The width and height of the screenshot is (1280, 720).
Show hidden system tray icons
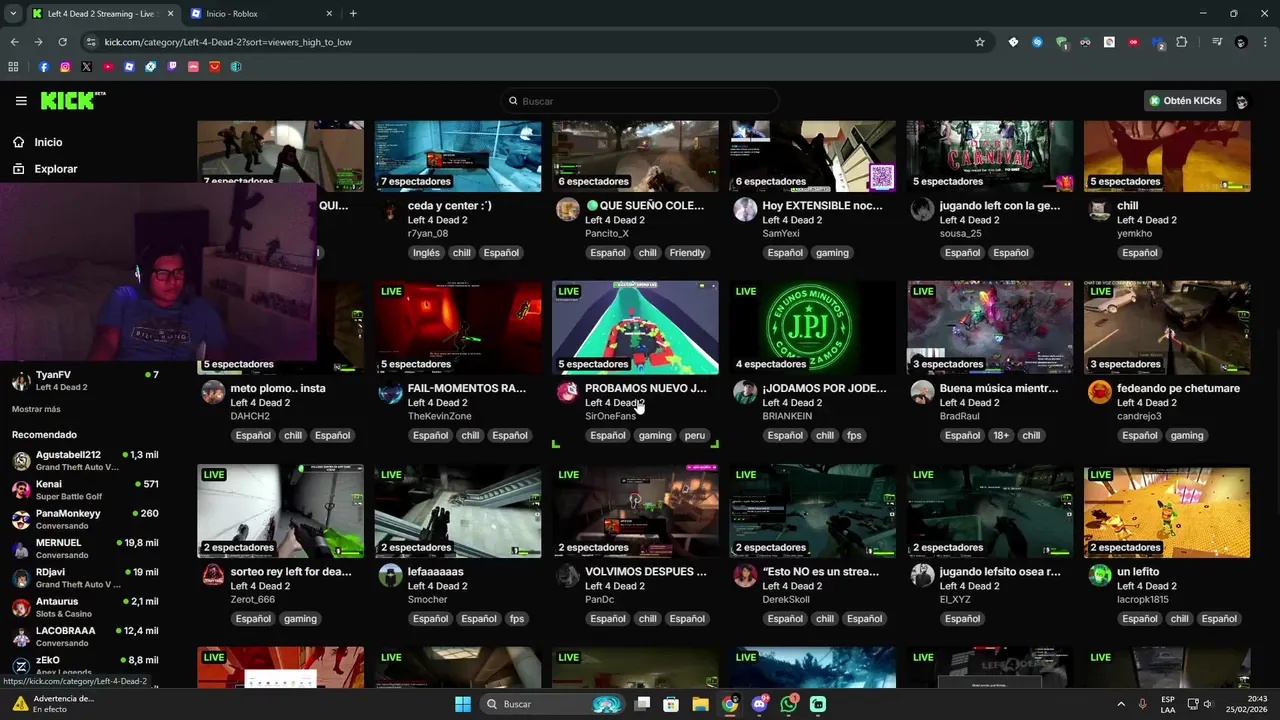[1120, 704]
